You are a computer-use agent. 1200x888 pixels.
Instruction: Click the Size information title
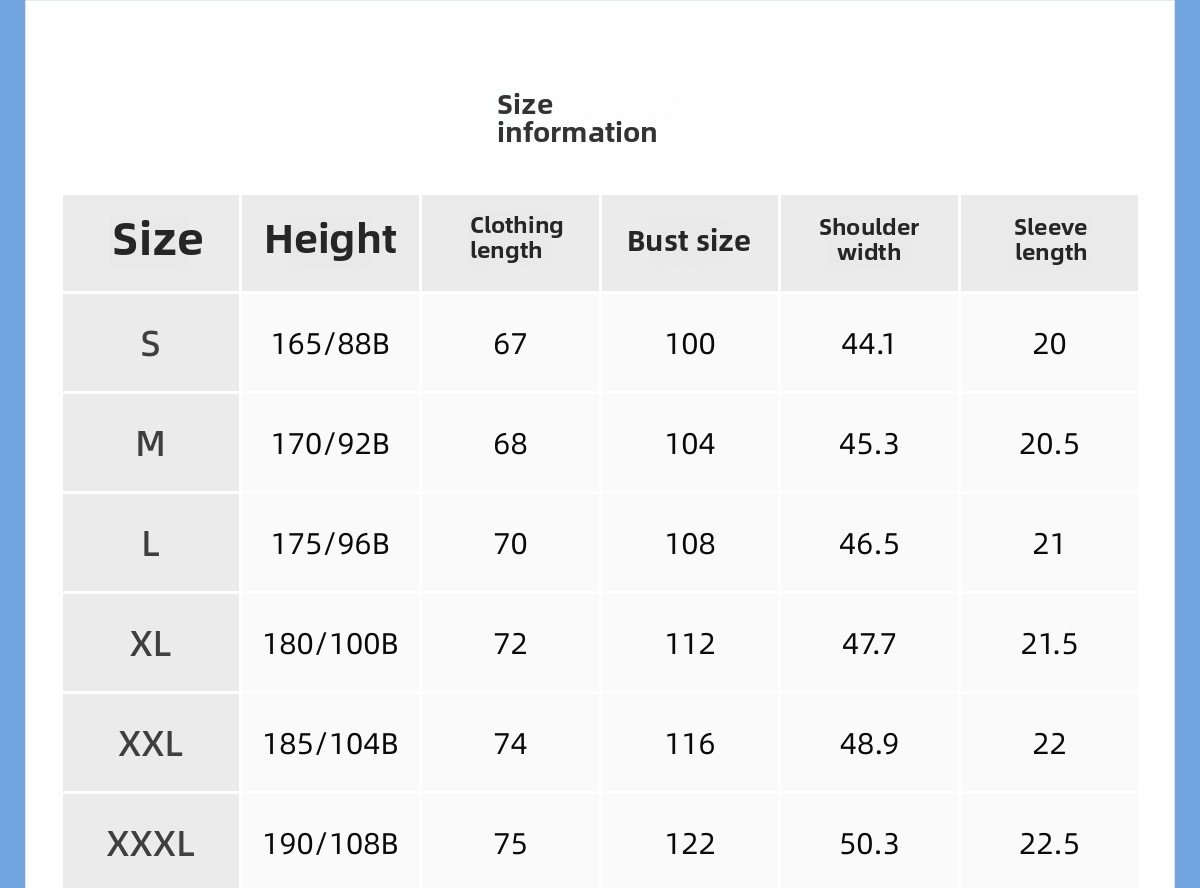(x=577, y=119)
